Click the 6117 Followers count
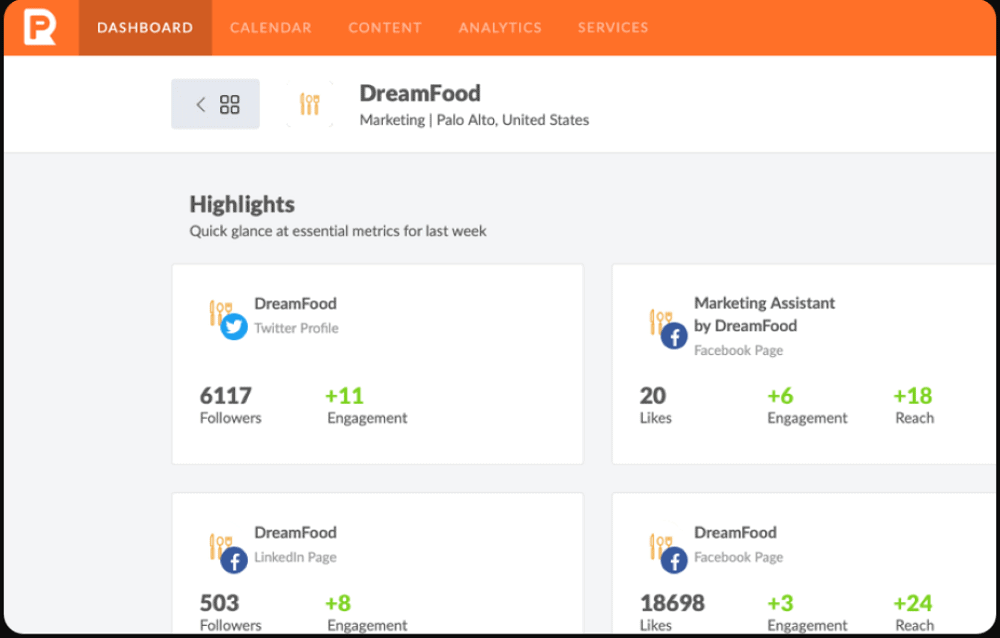The height and width of the screenshot is (638, 1000). click(x=226, y=396)
